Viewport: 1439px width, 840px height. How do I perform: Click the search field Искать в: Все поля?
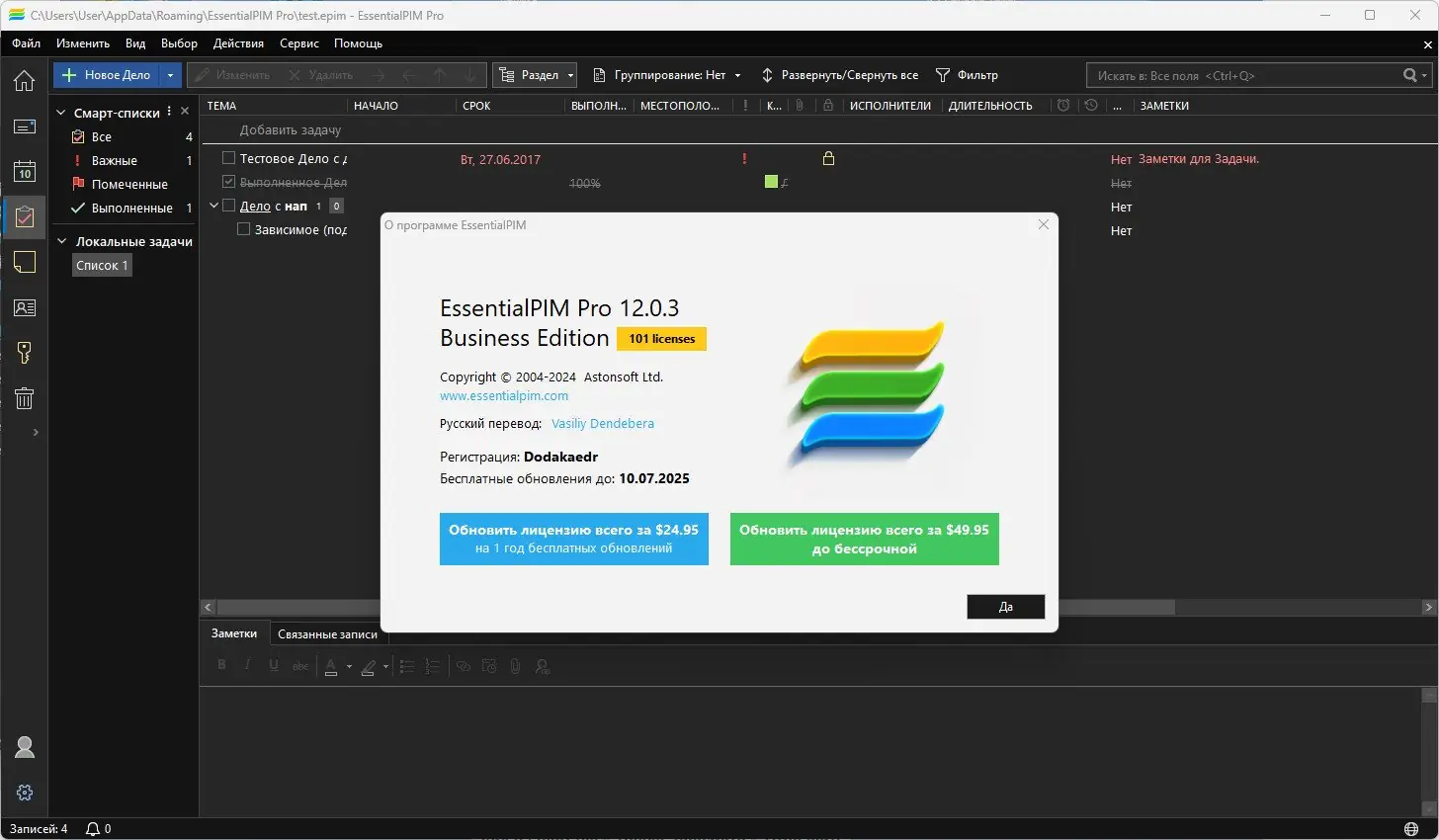coord(1243,75)
